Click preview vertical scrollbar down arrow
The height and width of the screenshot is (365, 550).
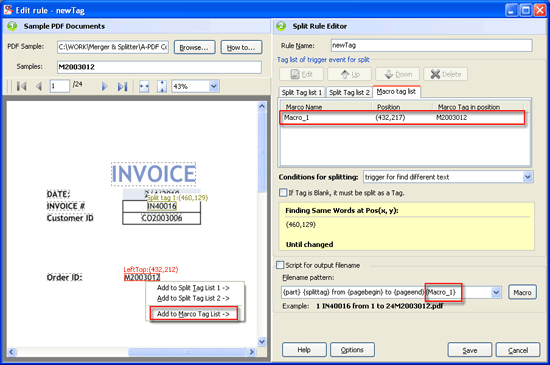click(262, 341)
